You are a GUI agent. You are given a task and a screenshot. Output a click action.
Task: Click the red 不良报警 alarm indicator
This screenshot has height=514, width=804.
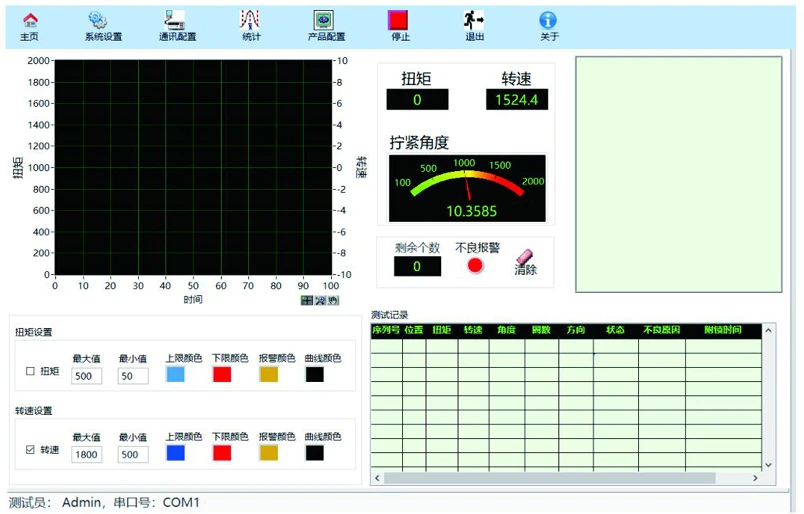[475, 265]
